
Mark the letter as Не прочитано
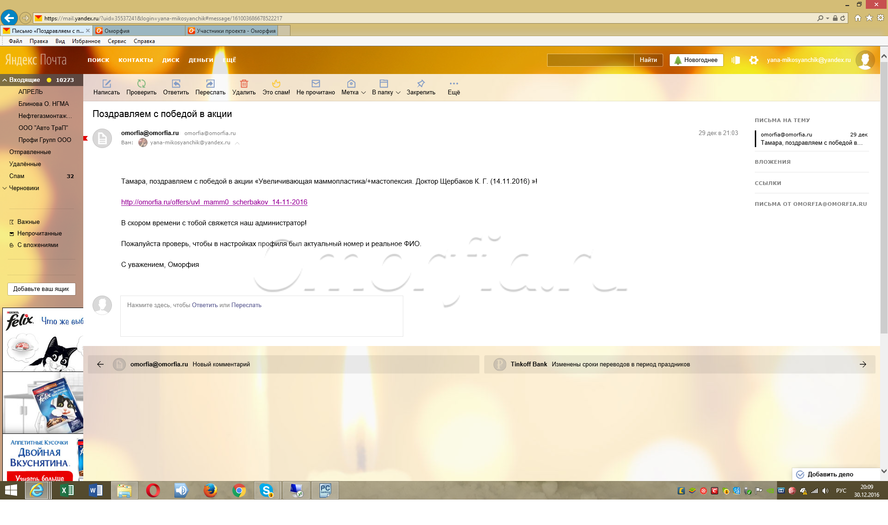(x=315, y=87)
